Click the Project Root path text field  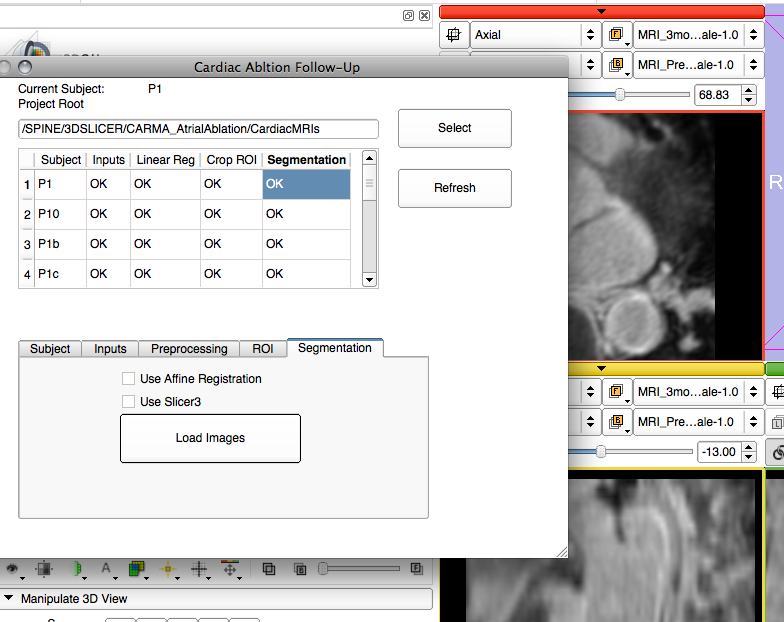click(198, 129)
